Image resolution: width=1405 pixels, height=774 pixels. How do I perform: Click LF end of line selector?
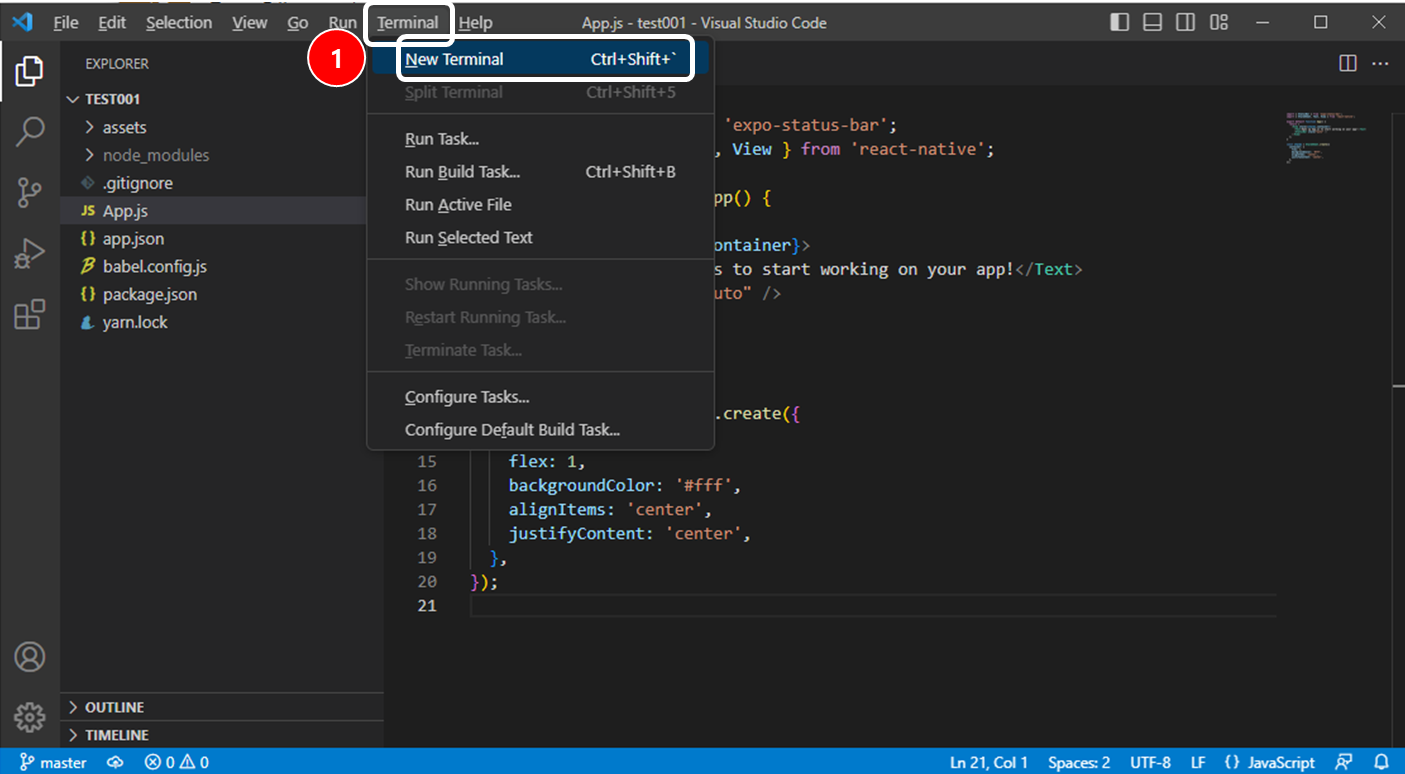tap(1197, 762)
